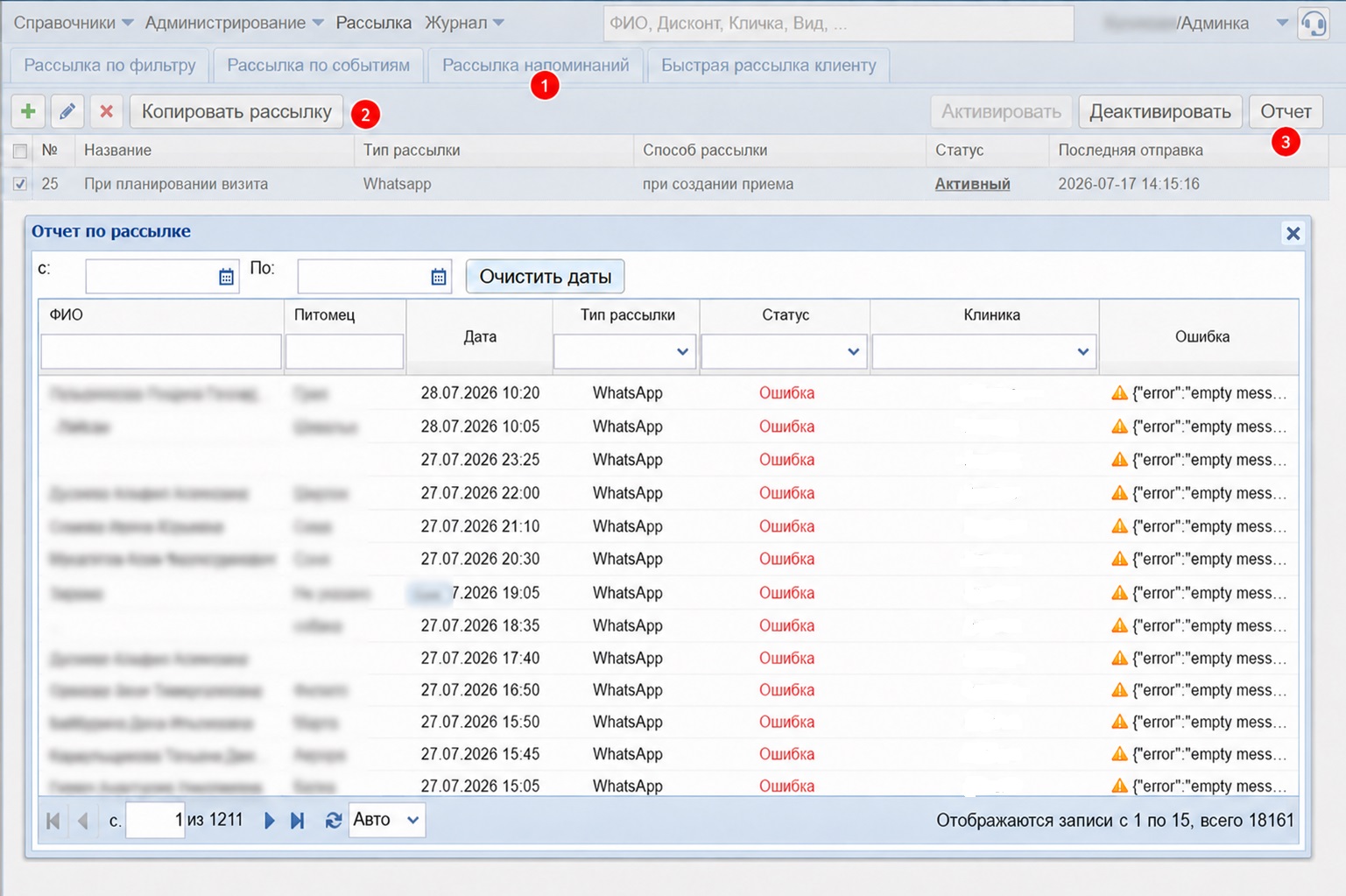The image size is (1346, 896).
Task: Click the page number input field
Action: [x=155, y=820]
